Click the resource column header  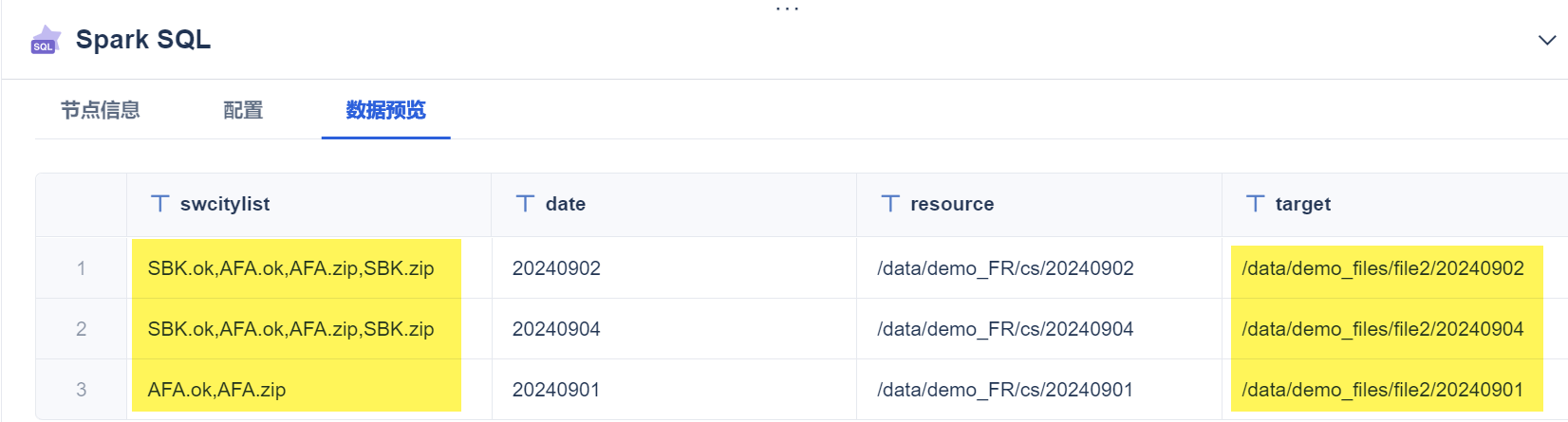click(x=952, y=204)
